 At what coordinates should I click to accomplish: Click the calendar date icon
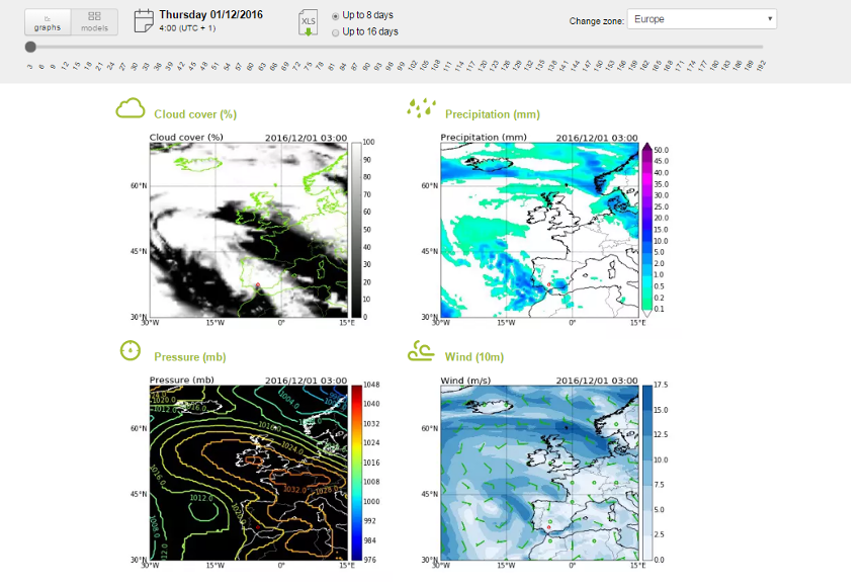click(x=144, y=20)
